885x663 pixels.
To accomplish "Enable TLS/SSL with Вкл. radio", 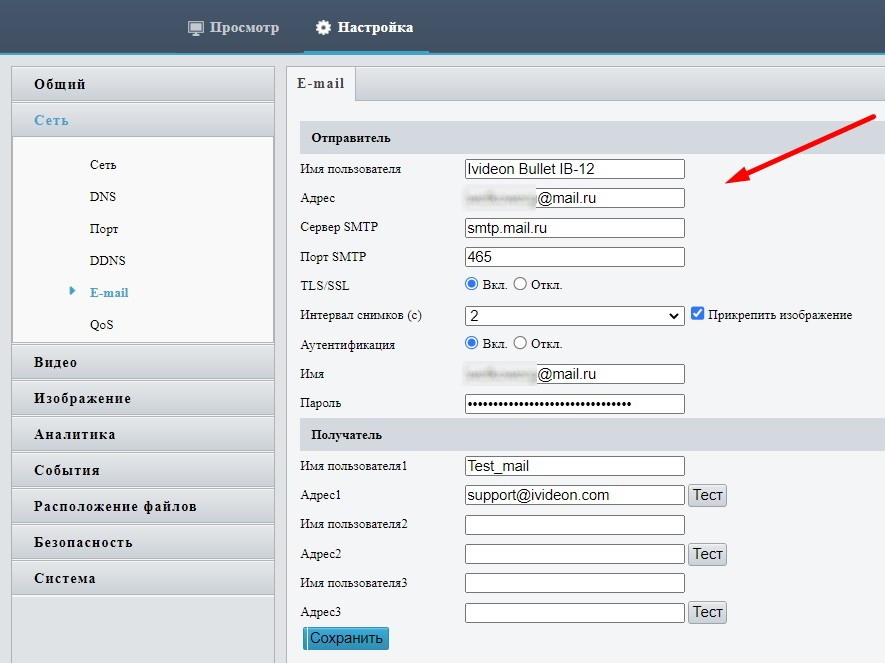I will click(x=471, y=284).
